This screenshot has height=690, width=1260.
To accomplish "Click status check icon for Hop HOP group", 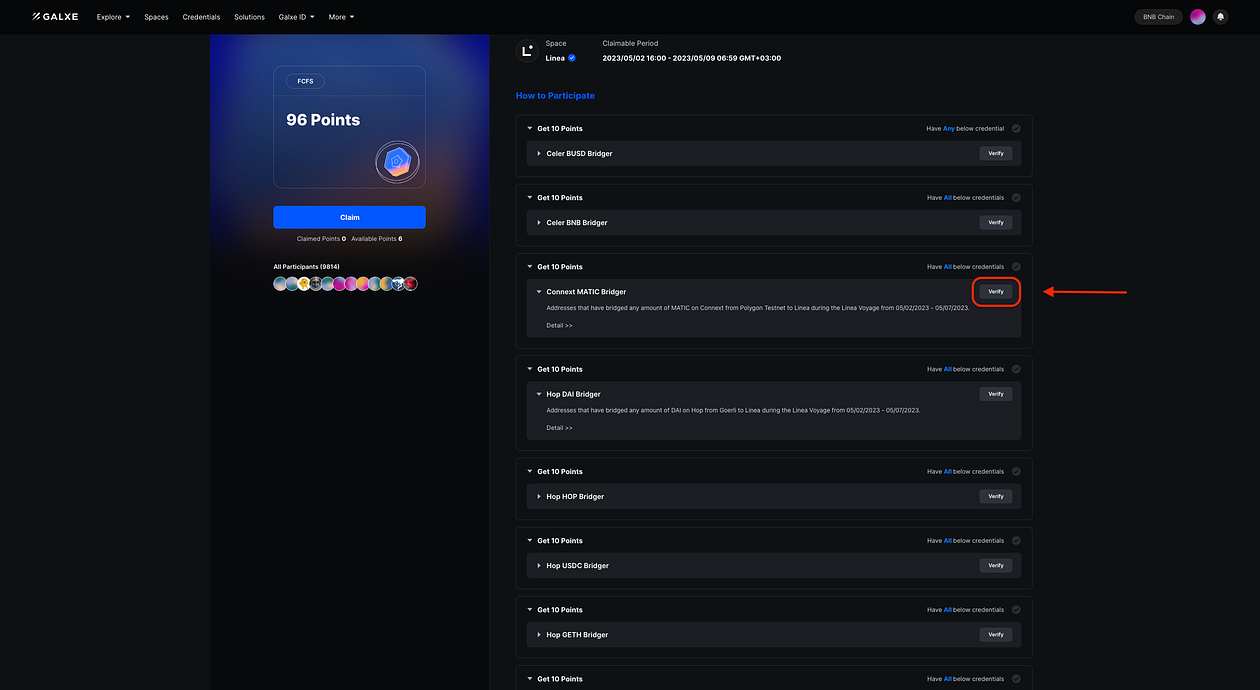I will click(1016, 472).
